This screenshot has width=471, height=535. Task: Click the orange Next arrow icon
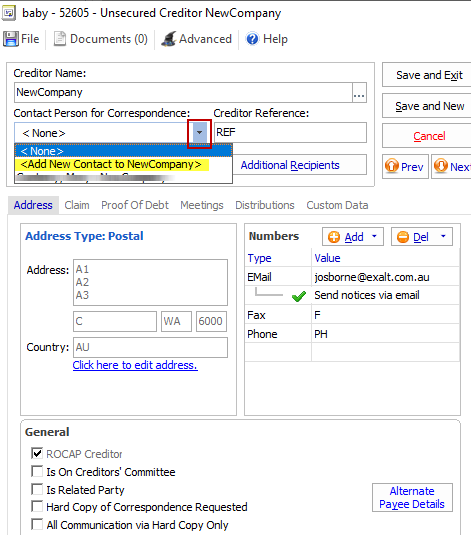click(x=441, y=166)
